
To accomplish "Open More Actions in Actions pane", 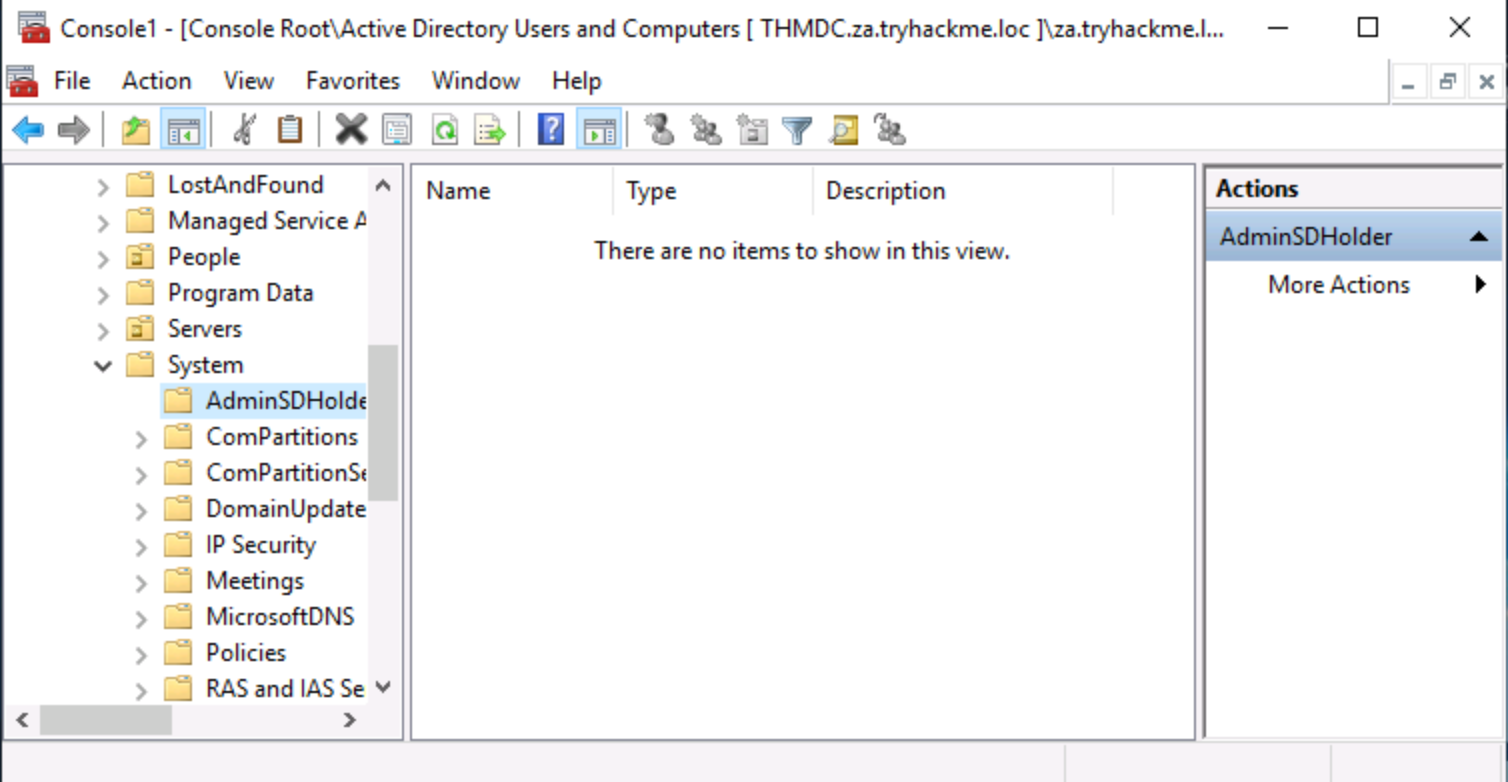I will point(1338,285).
